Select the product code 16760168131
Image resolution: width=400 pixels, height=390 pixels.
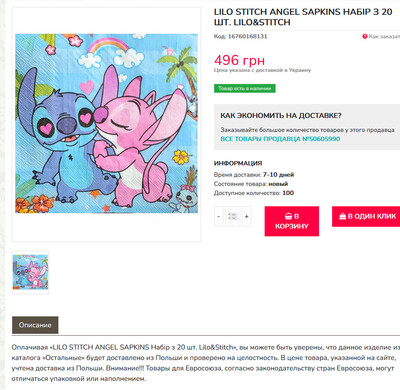click(248, 36)
